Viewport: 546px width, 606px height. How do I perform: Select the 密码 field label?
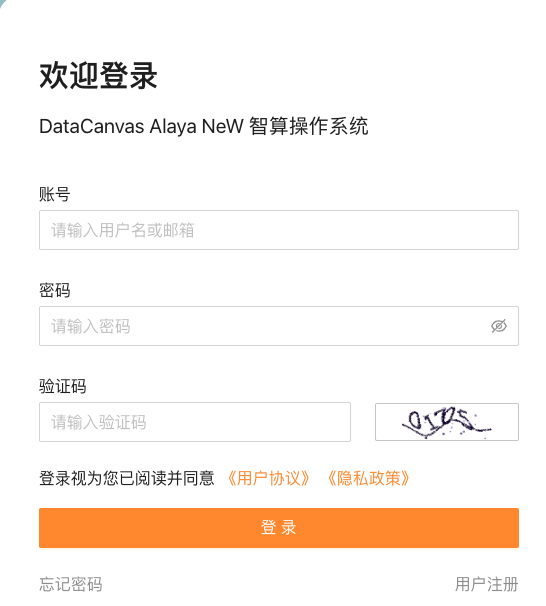[x=54, y=290]
